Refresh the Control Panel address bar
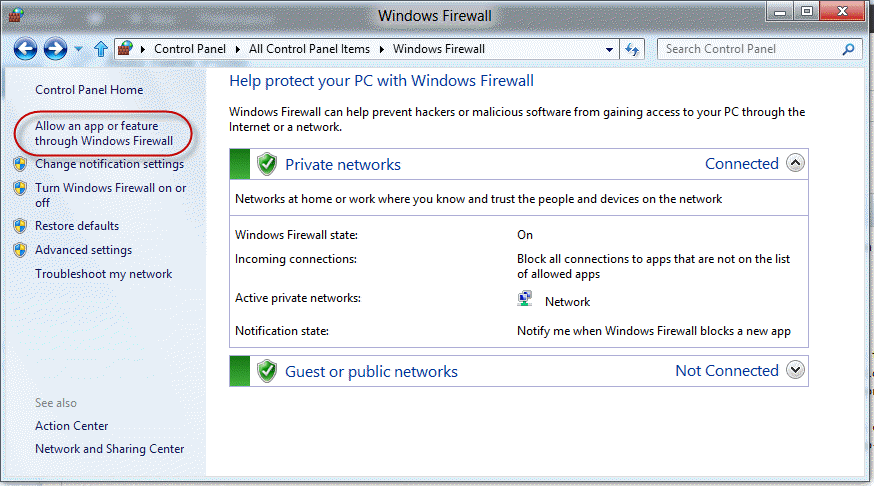 point(632,50)
